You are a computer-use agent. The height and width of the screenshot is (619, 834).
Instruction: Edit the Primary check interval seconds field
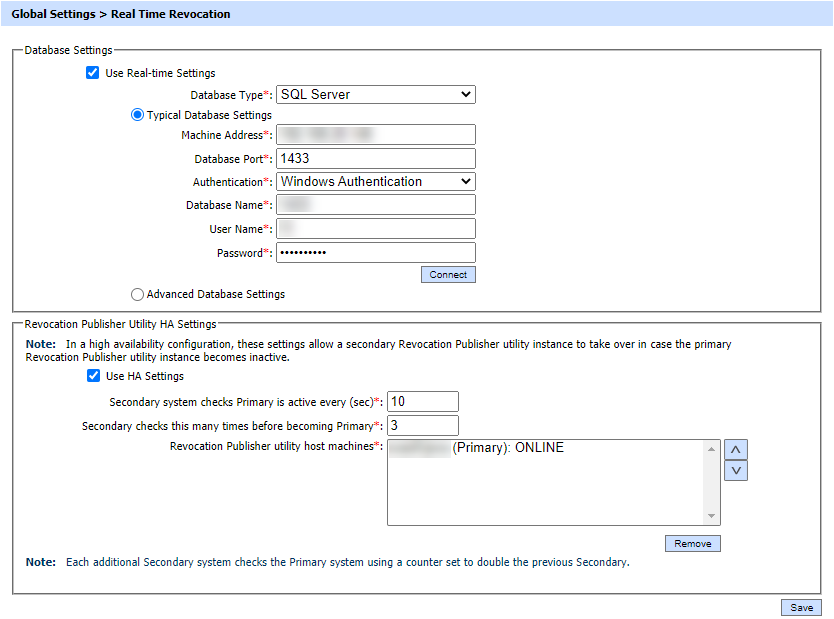[422, 401]
